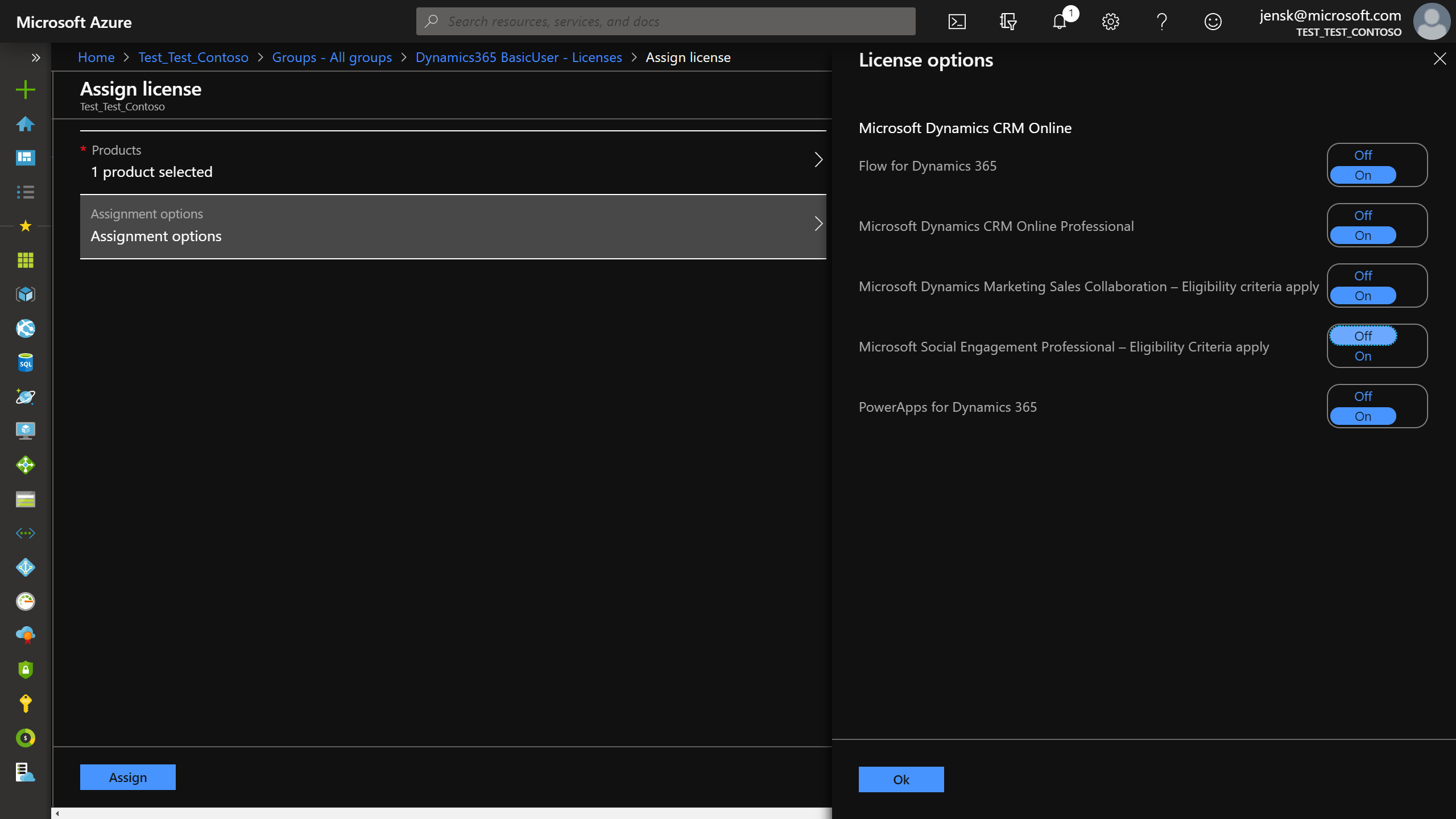Open Advisor cloud icon

coord(26,635)
